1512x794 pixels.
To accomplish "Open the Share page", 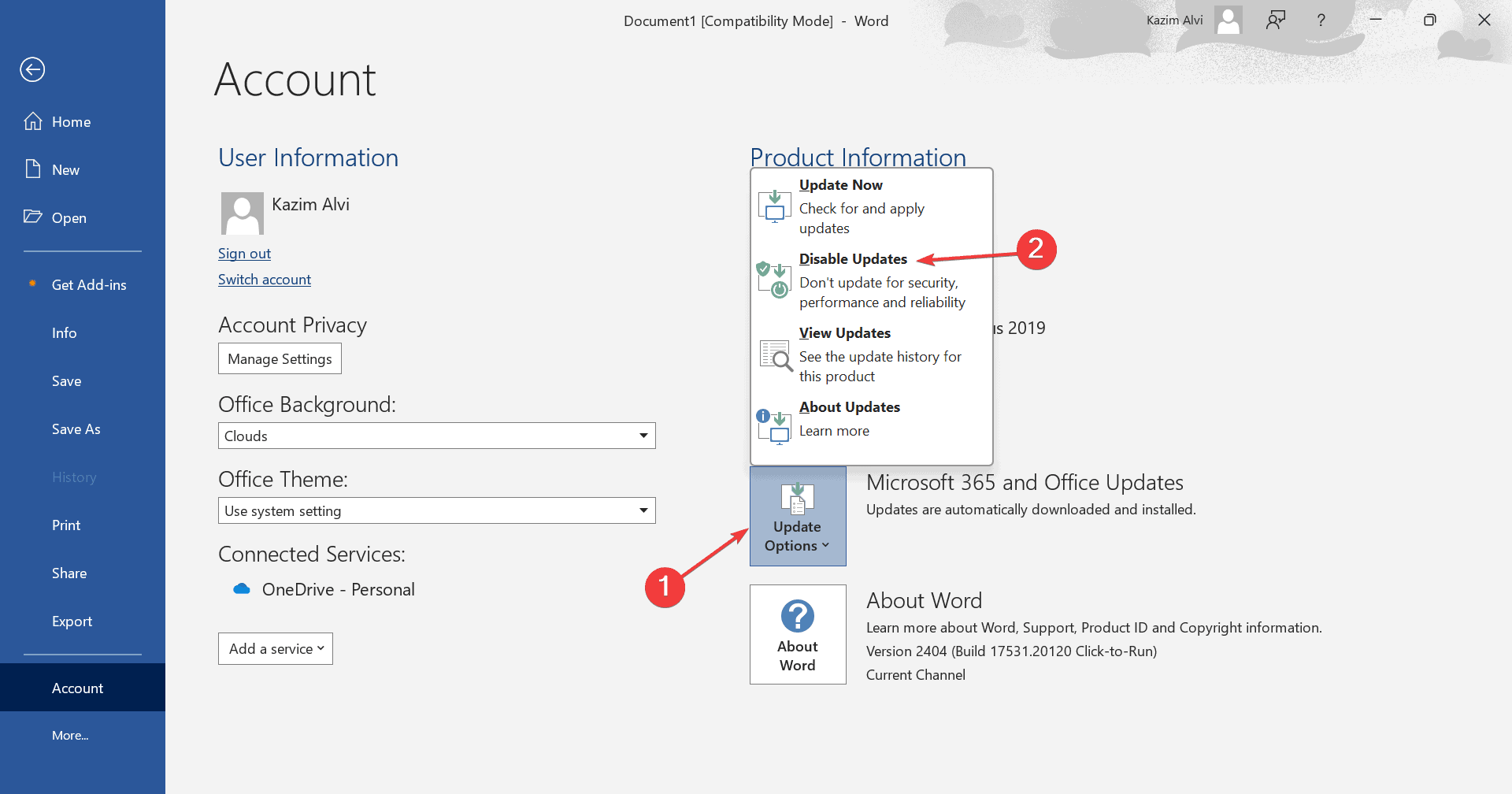I will tap(83, 573).
